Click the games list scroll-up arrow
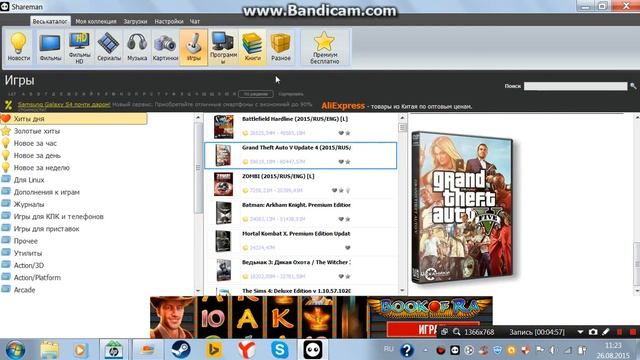Screen dimensions: 640x360 (402, 118)
